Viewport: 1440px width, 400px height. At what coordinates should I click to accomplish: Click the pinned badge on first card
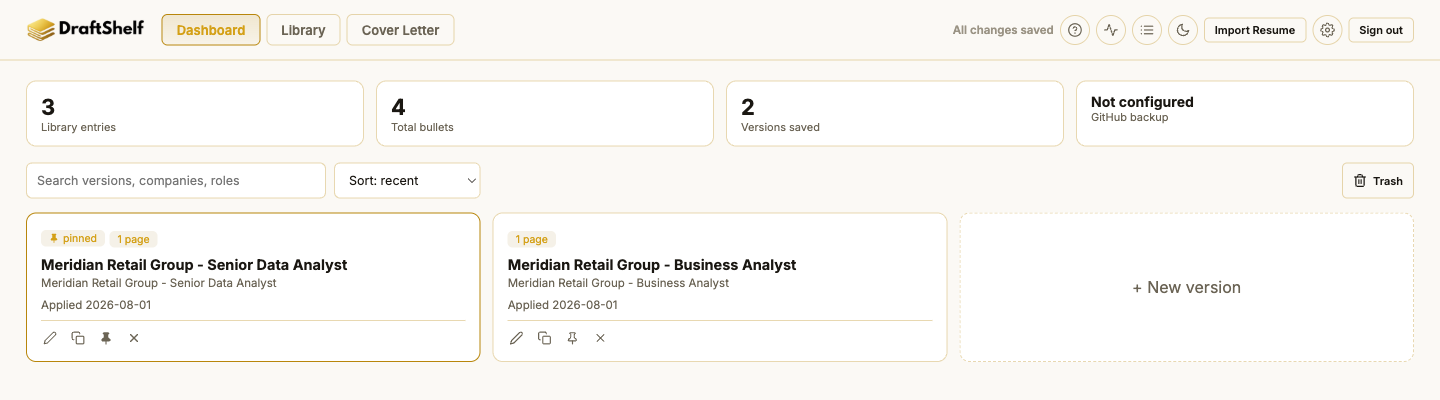click(73, 239)
